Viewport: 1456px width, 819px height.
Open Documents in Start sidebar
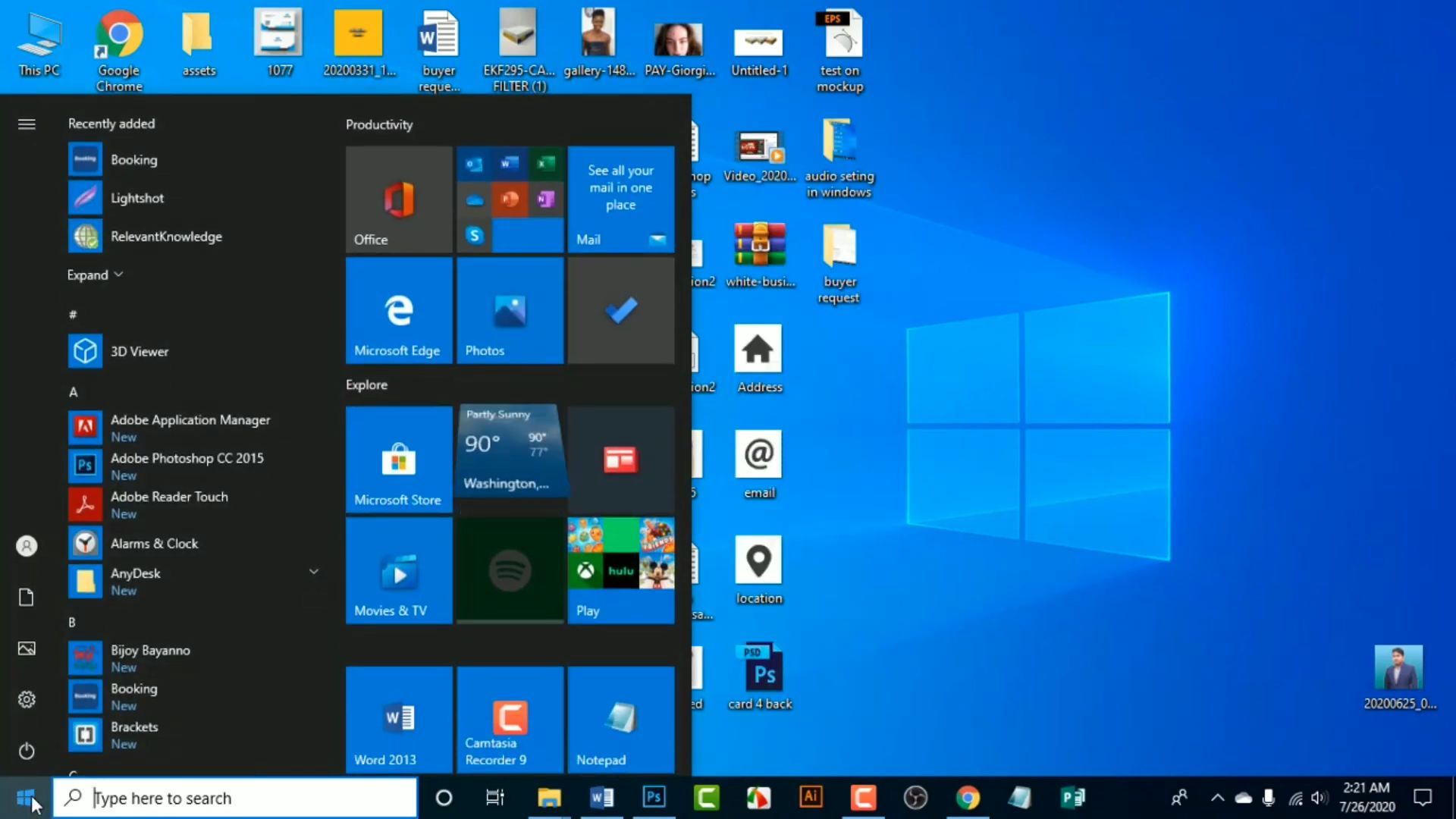(x=27, y=598)
